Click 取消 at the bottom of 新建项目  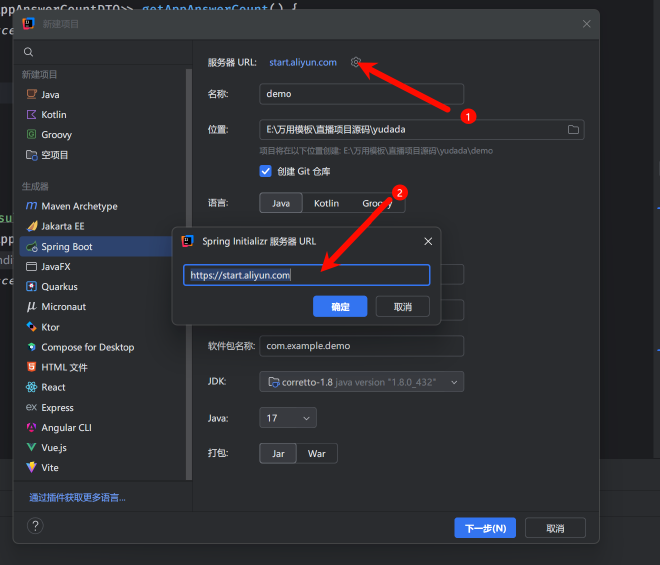(555, 528)
